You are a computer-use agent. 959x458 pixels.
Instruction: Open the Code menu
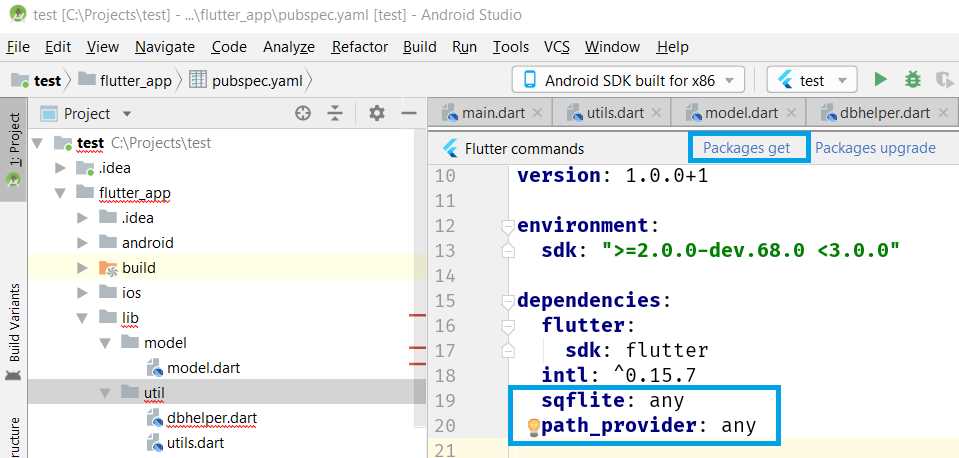229,47
